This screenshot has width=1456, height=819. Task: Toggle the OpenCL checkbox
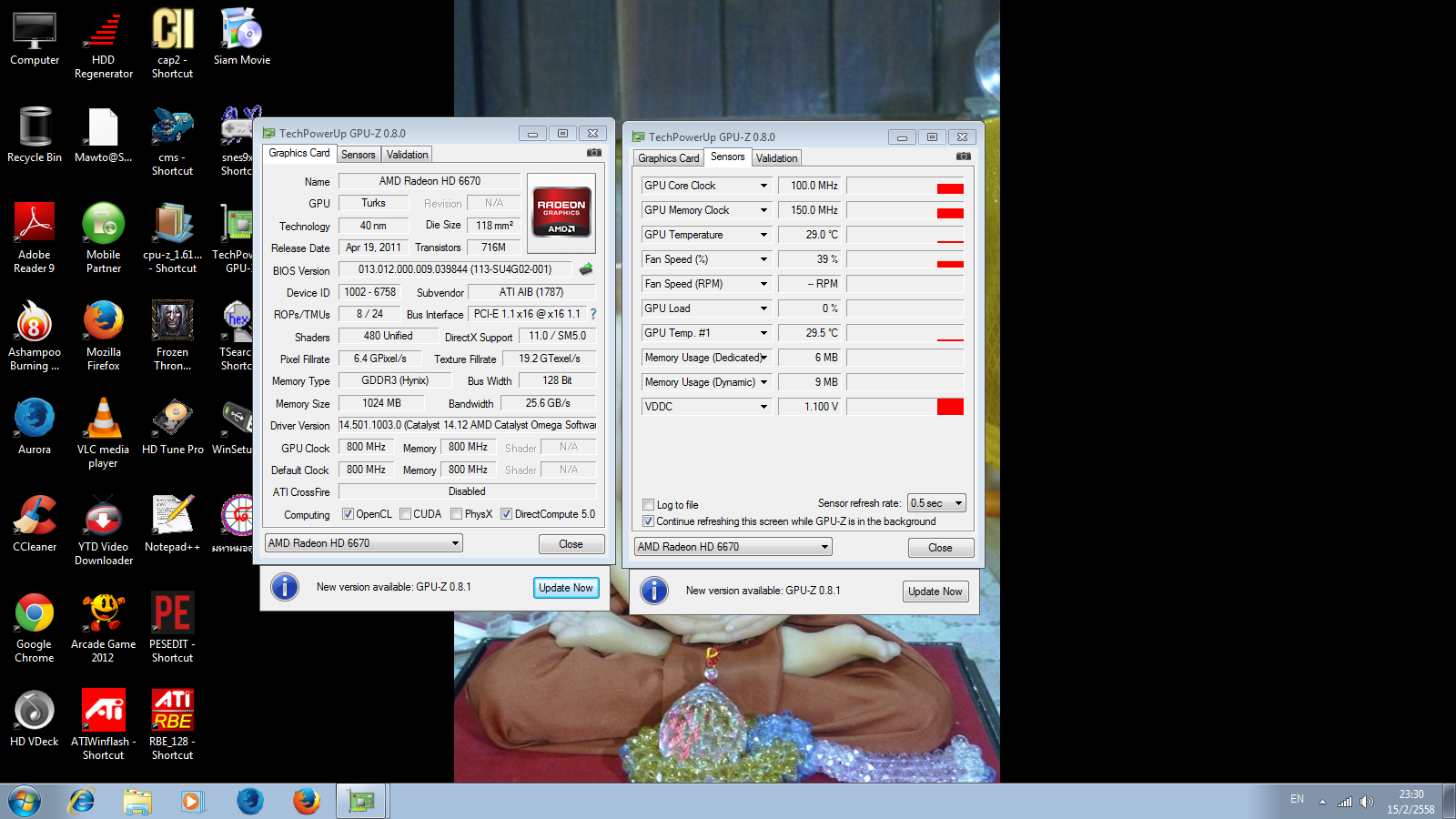[x=348, y=514]
